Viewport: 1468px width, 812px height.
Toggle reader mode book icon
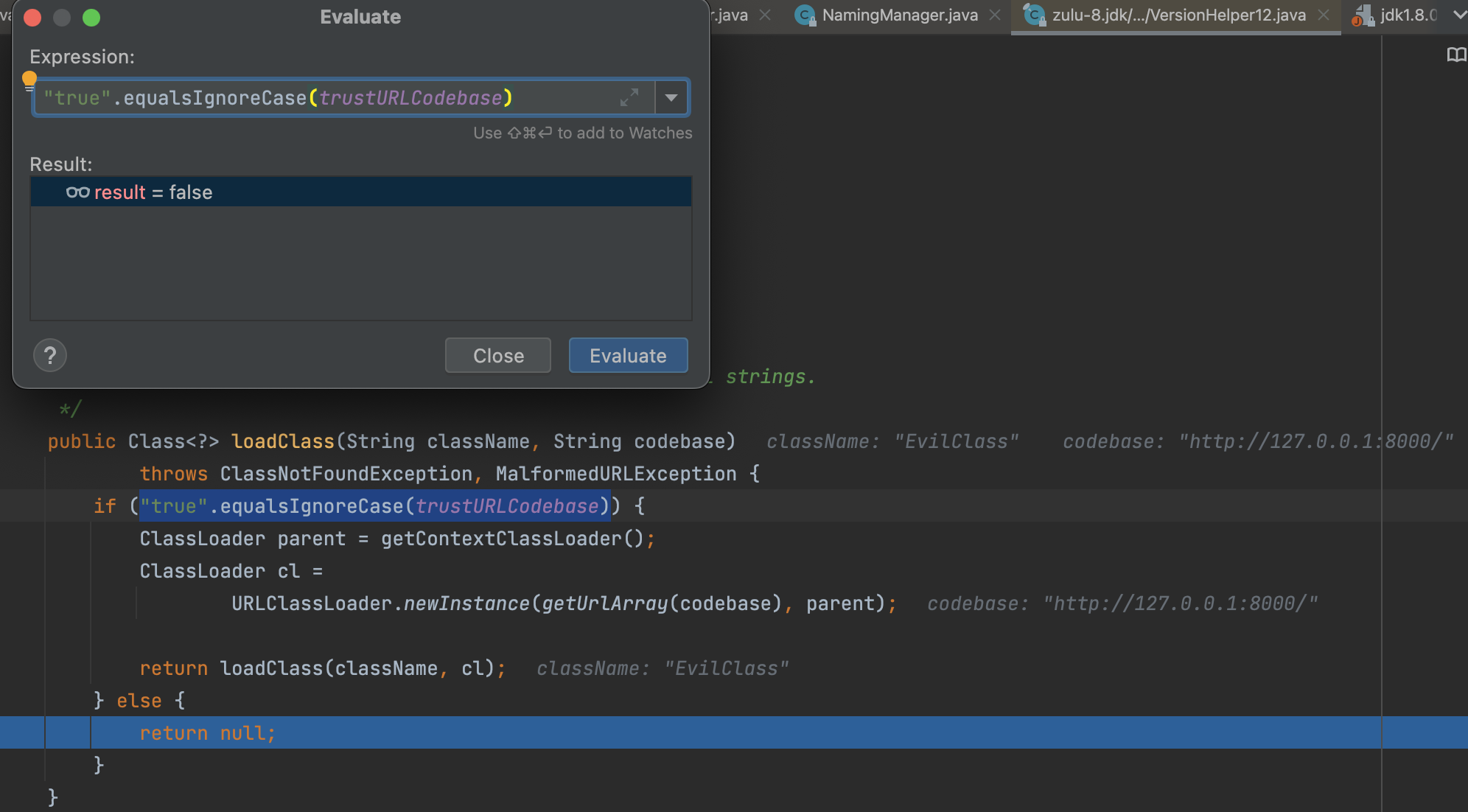(1456, 55)
